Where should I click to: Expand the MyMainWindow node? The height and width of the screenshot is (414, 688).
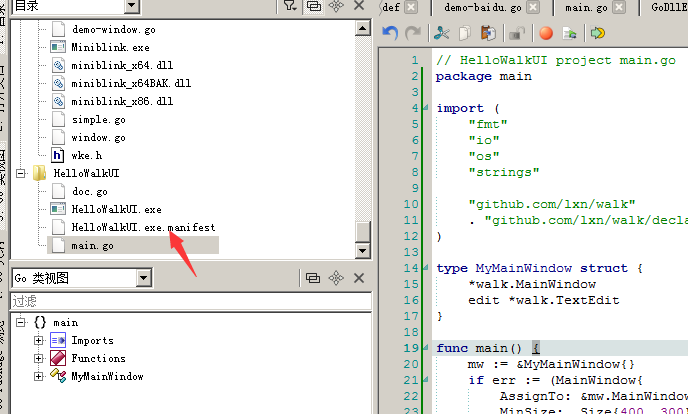click(x=39, y=376)
